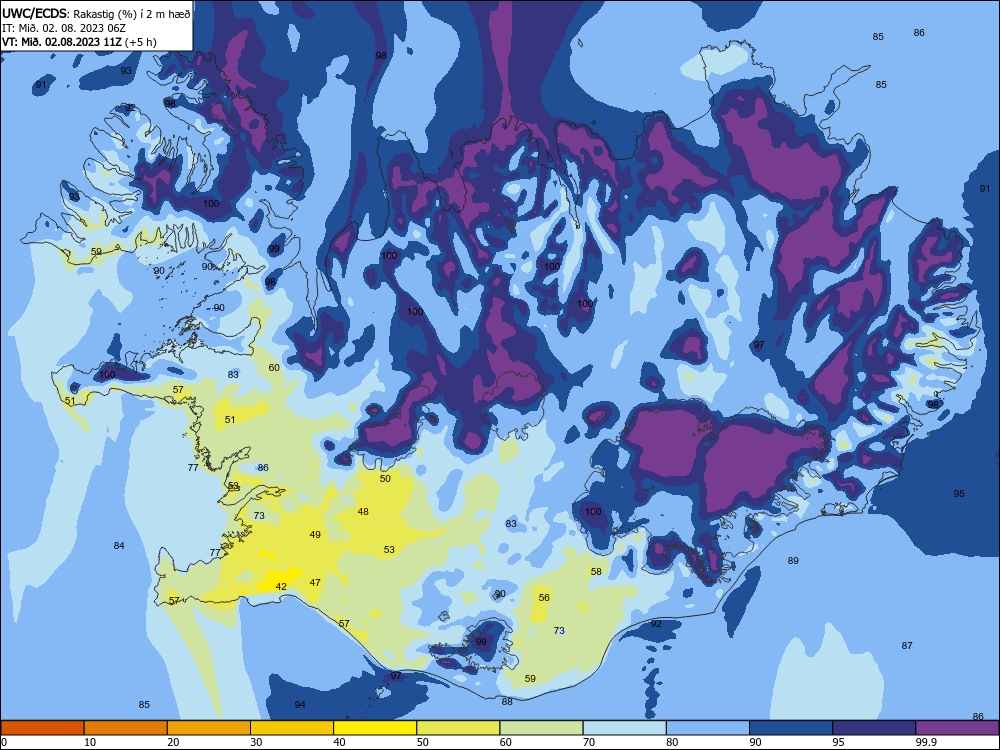The image size is (1000, 750).
Task: Click the value '92' near the southeast coast
Action: [656, 624]
